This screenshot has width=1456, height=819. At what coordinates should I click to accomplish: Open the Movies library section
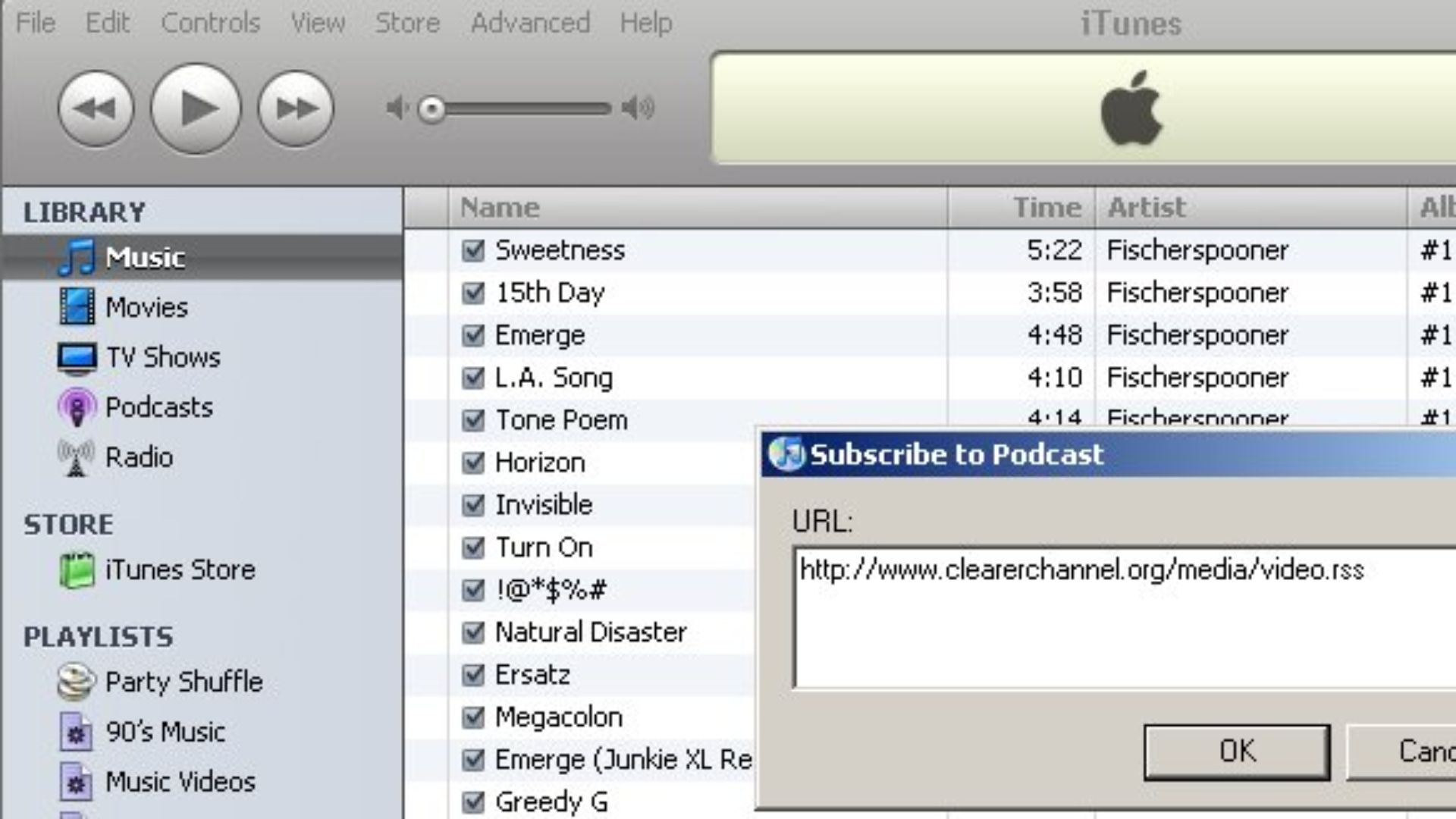146,307
